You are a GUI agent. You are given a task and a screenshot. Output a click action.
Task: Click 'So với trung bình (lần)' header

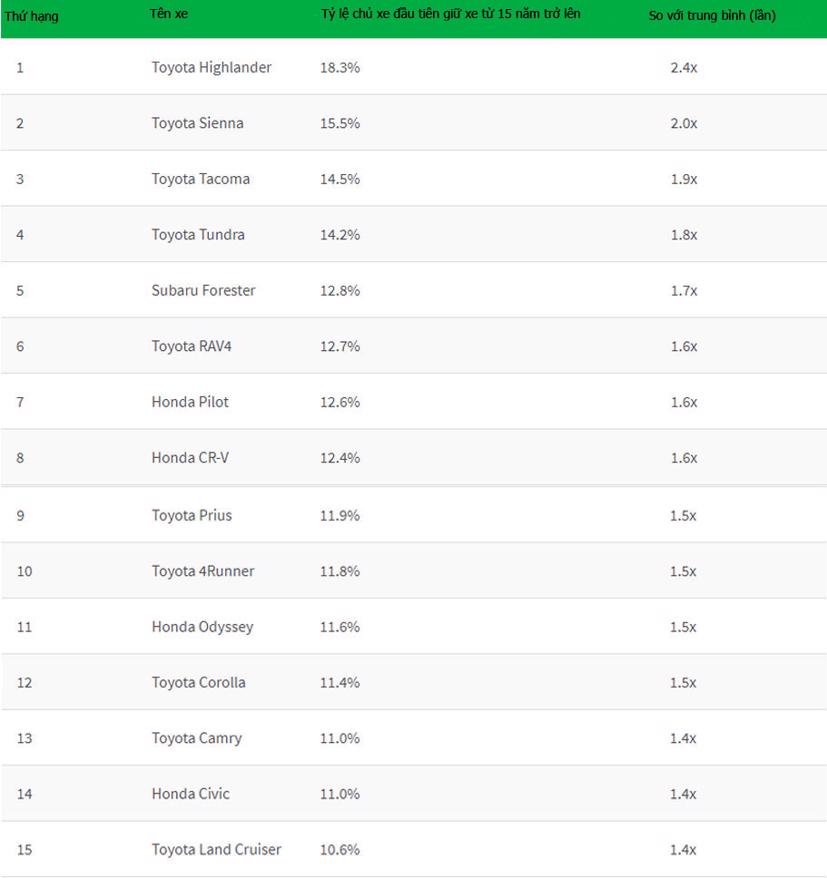pos(711,16)
